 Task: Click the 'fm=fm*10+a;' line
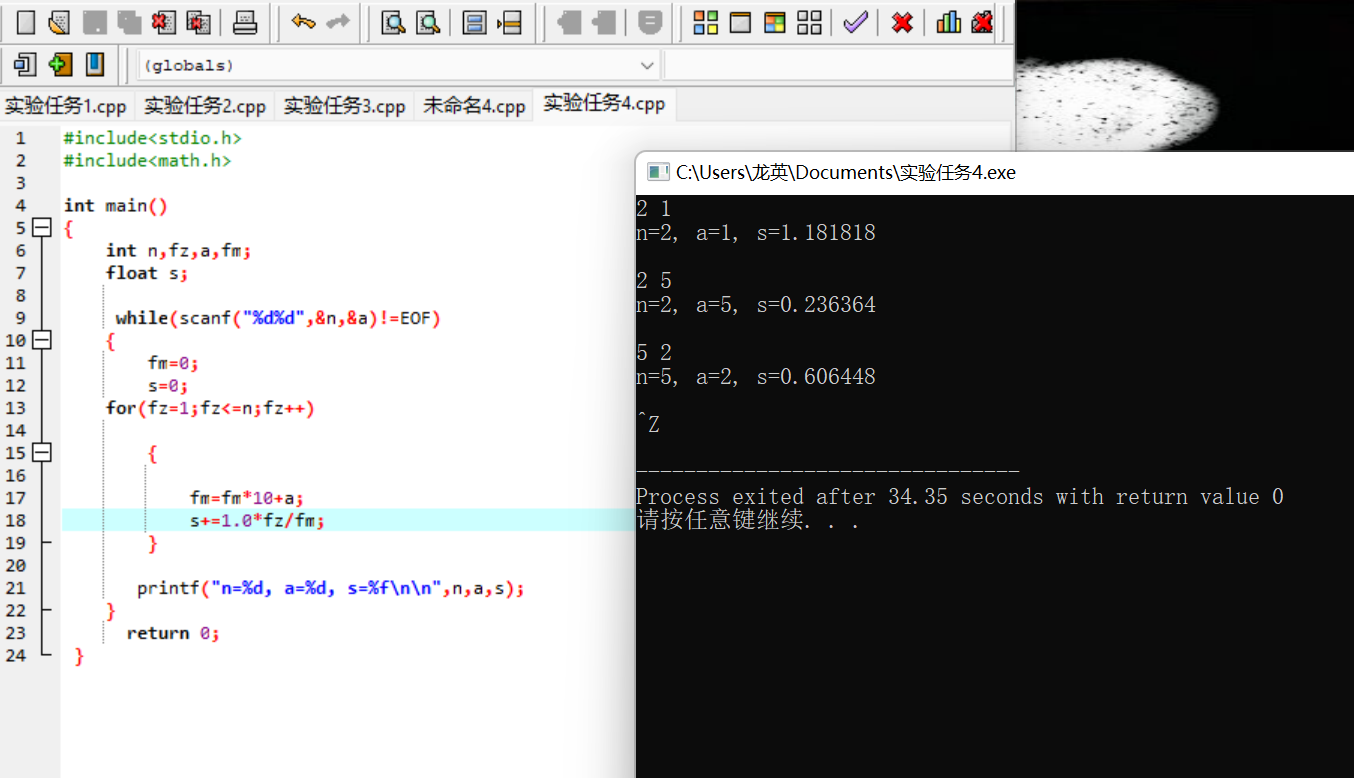[246, 498]
